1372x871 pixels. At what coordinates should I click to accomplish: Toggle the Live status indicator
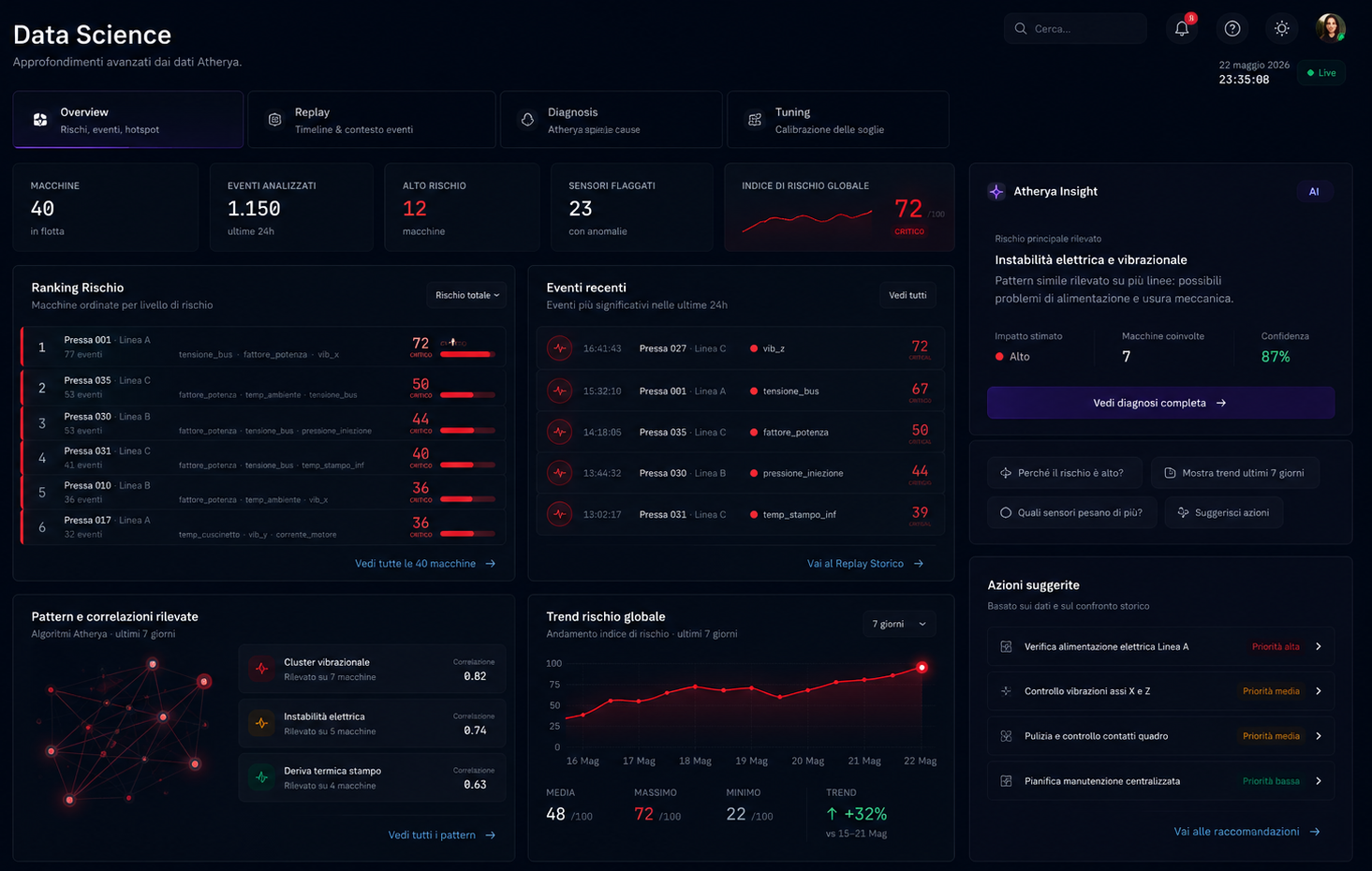tap(1321, 73)
